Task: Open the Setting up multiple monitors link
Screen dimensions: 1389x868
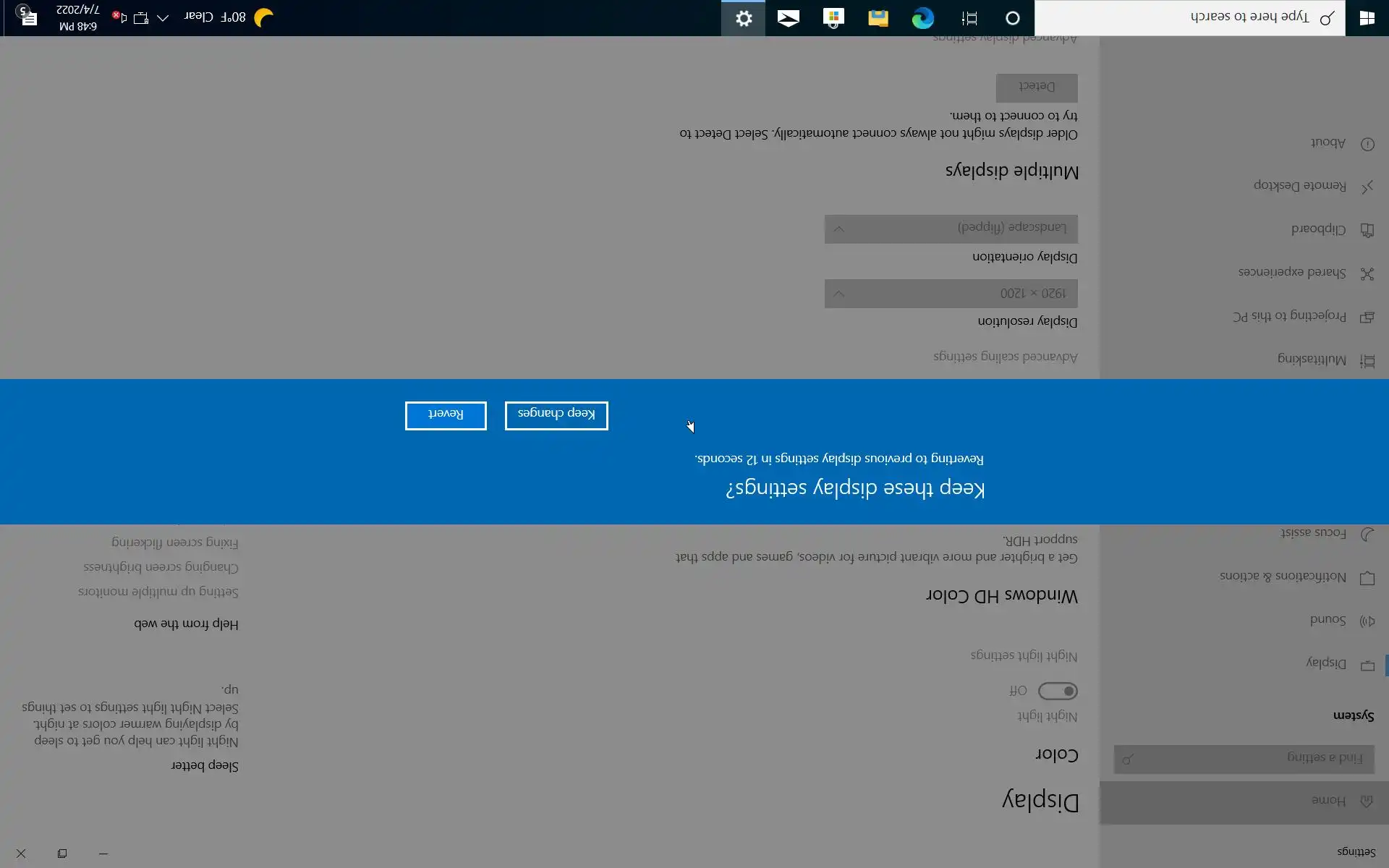Action: click(158, 592)
